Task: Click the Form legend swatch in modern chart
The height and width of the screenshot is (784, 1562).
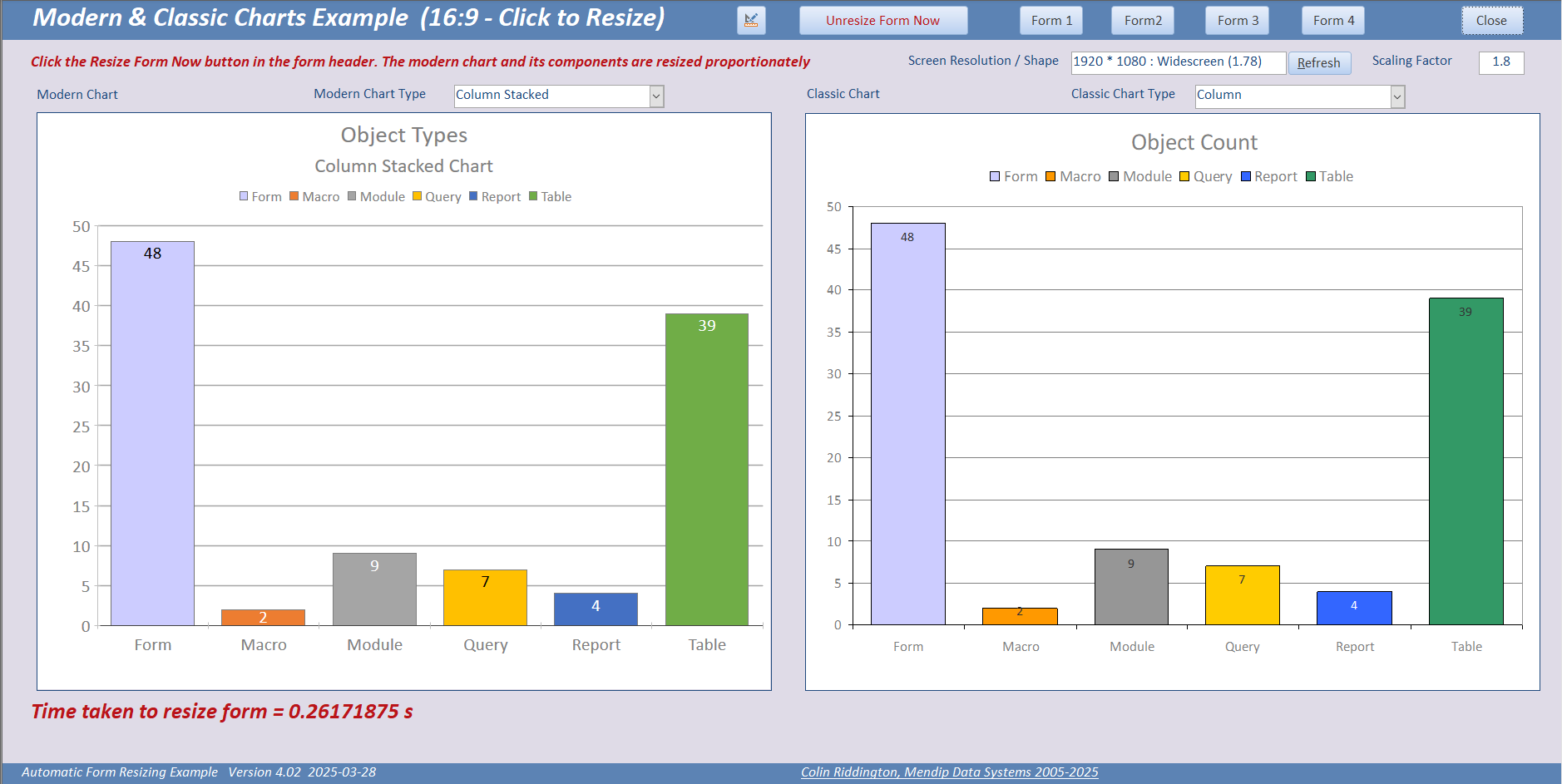Action: tap(244, 196)
